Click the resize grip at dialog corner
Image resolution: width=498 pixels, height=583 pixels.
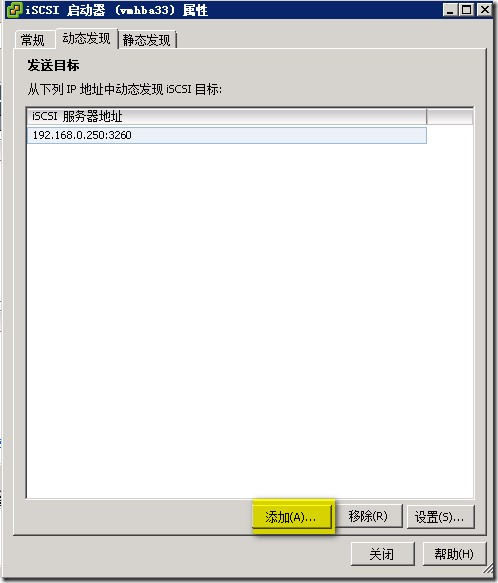[488, 571]
